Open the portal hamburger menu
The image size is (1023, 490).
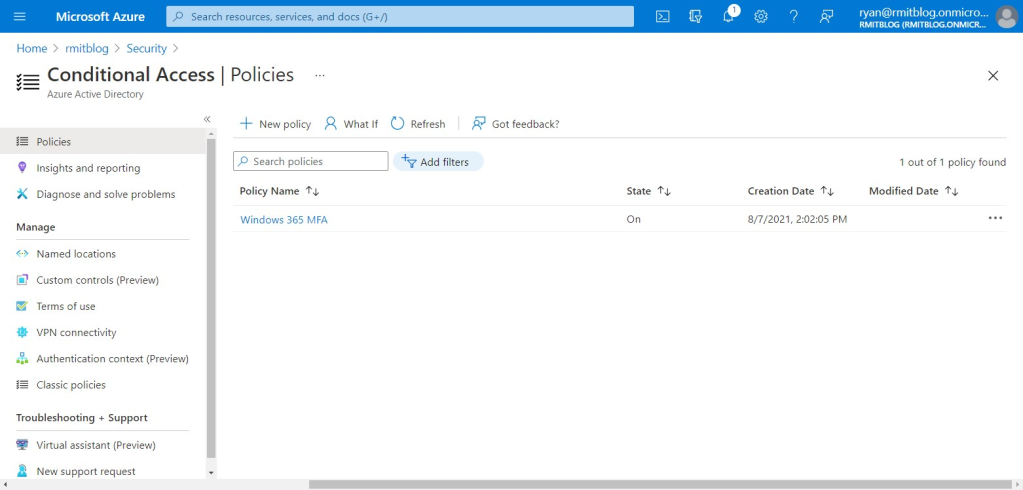point(20,16)
